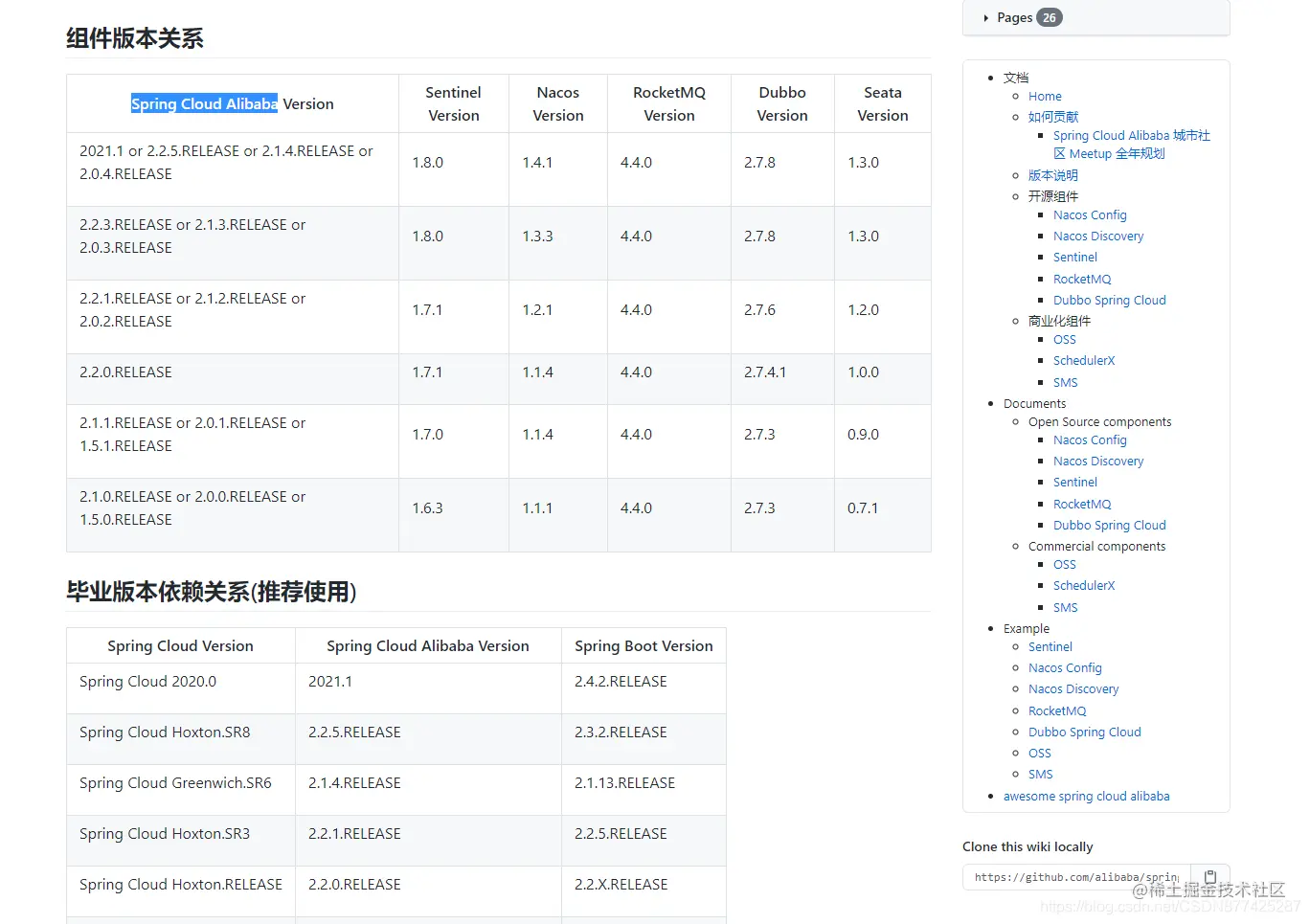Click the Nacos Version column header
The image size is (1310, 924).
(558, 104)
